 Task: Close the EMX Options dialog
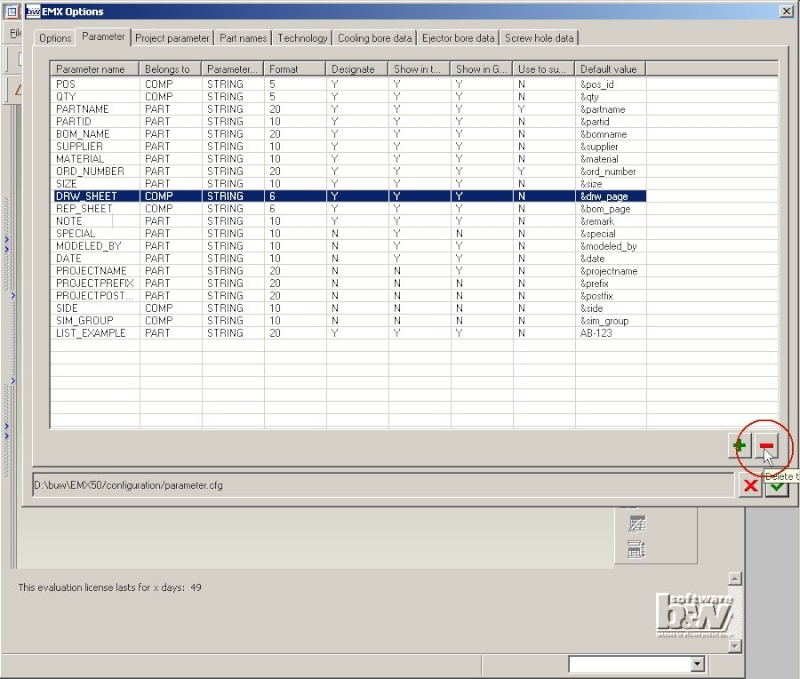coord(786,11)
